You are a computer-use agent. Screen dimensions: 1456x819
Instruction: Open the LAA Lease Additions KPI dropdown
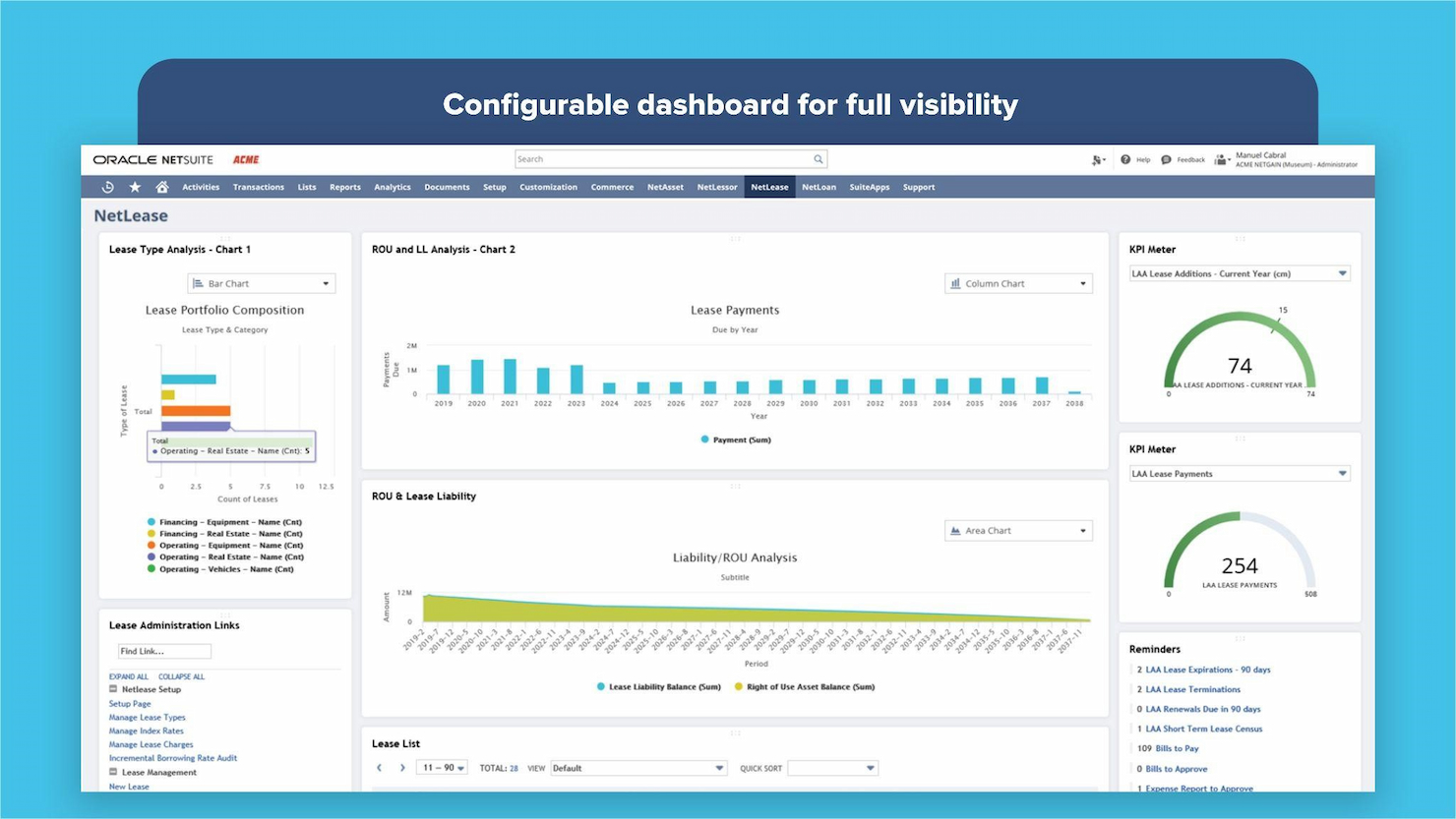click(x=1343, y=273)
